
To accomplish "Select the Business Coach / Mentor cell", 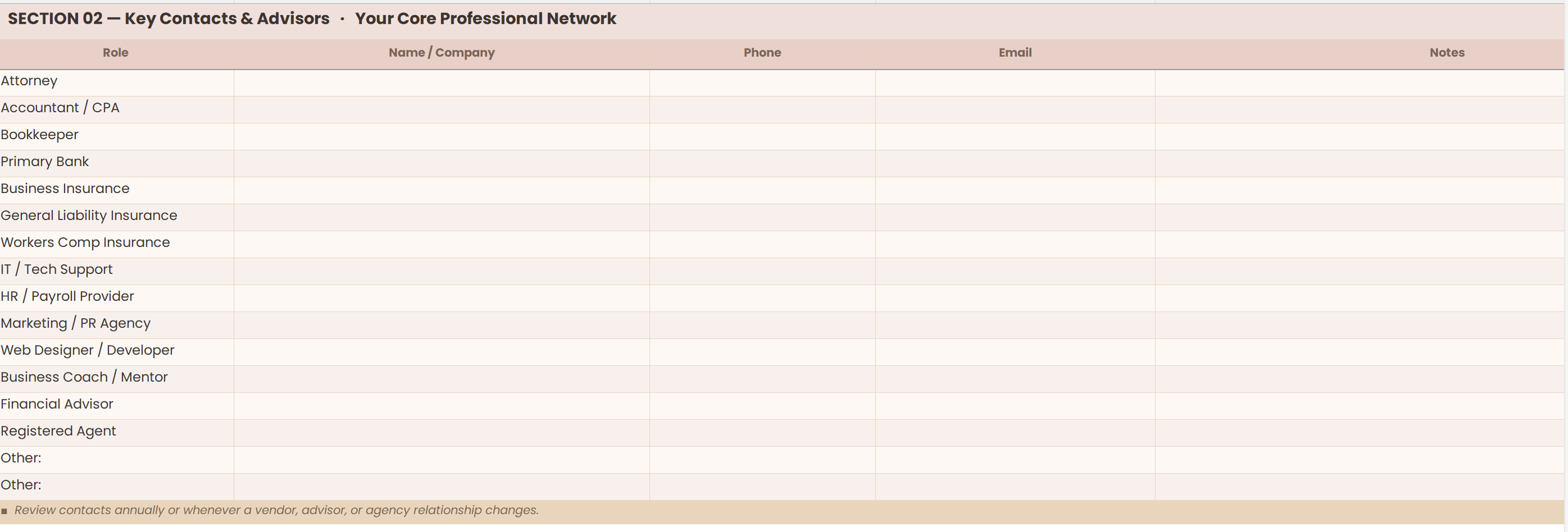I will (117, 379).
